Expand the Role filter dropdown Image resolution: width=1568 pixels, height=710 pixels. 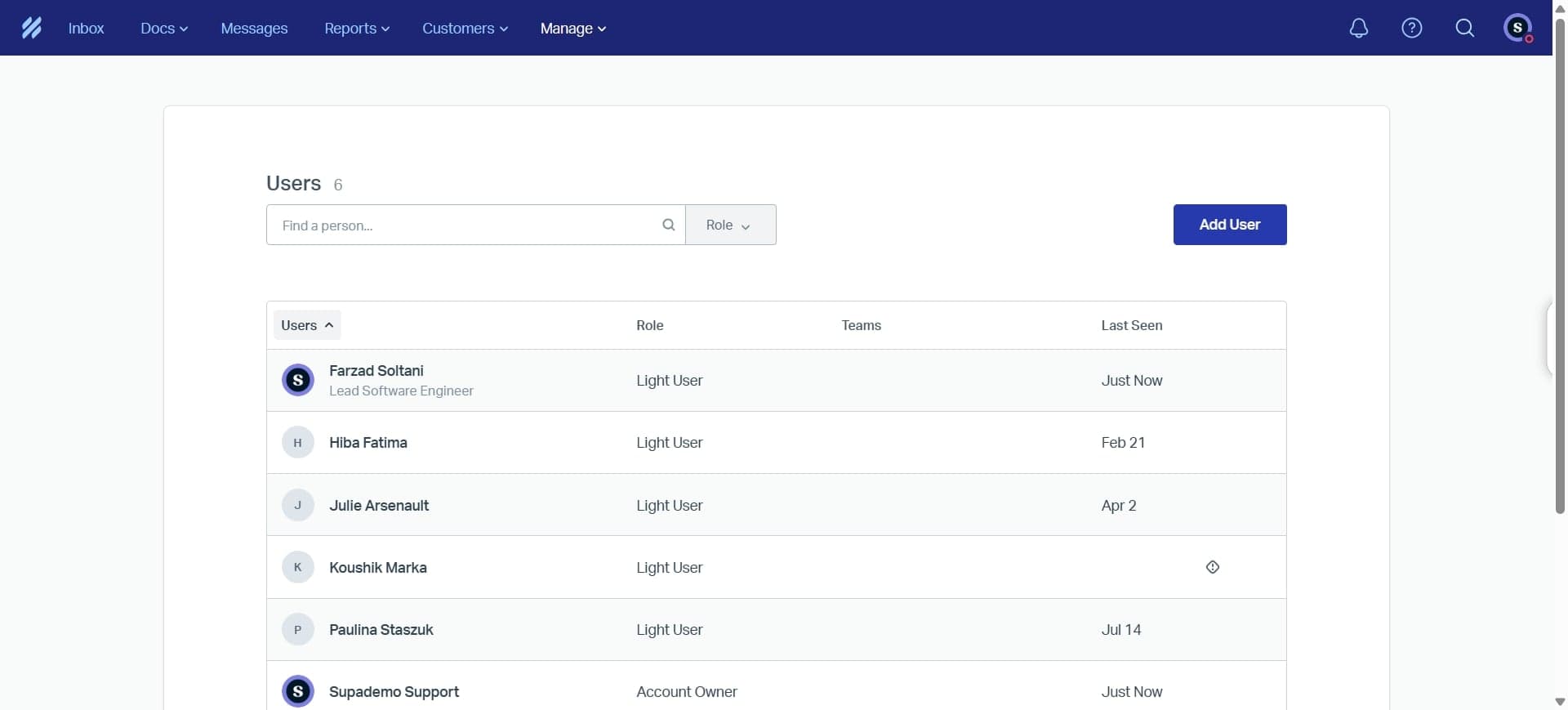coord(730,225)
